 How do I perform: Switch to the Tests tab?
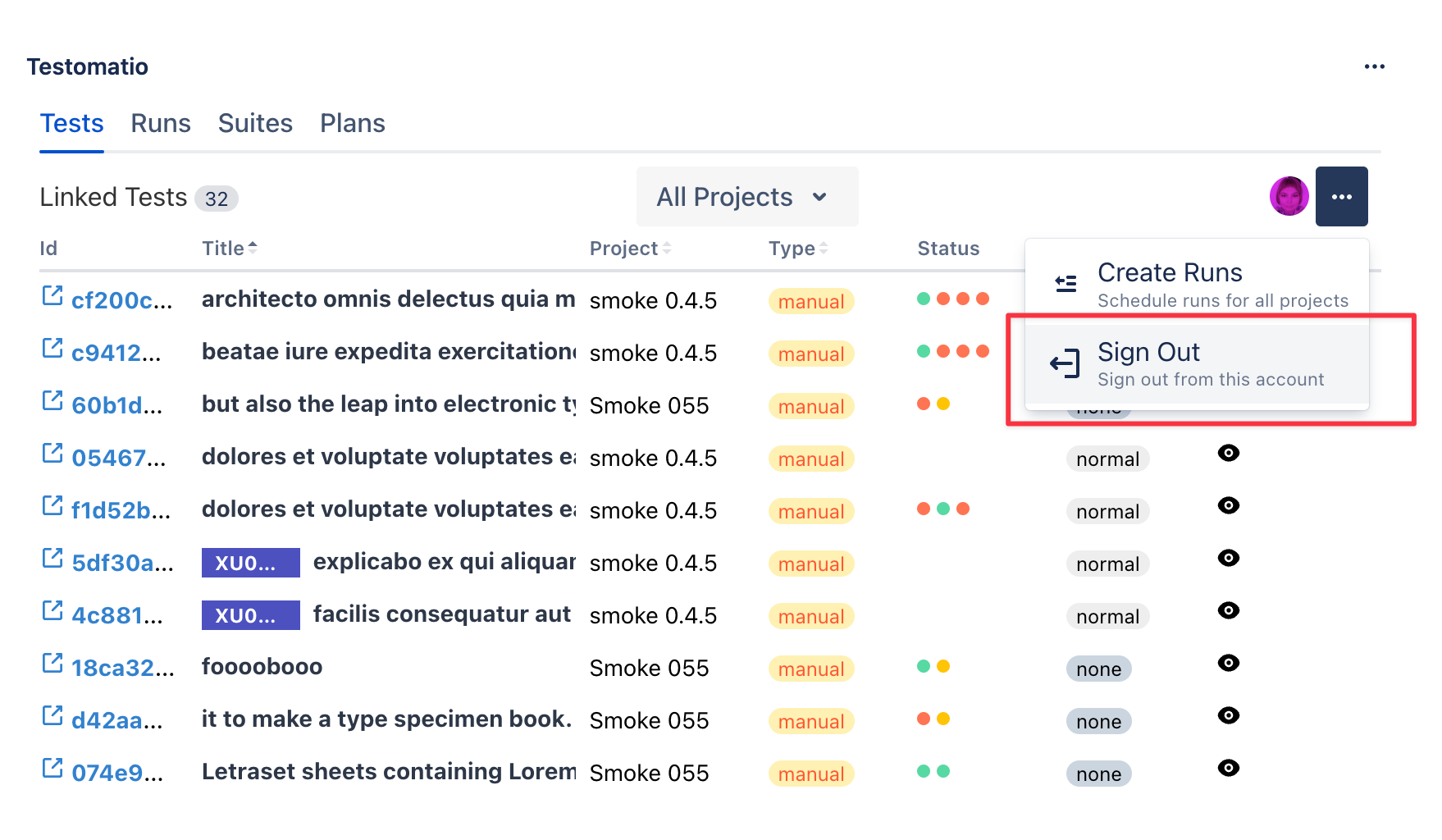[72, 123]
